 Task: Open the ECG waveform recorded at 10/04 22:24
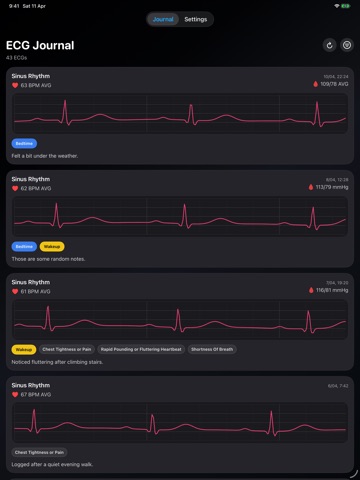point(180,114)
